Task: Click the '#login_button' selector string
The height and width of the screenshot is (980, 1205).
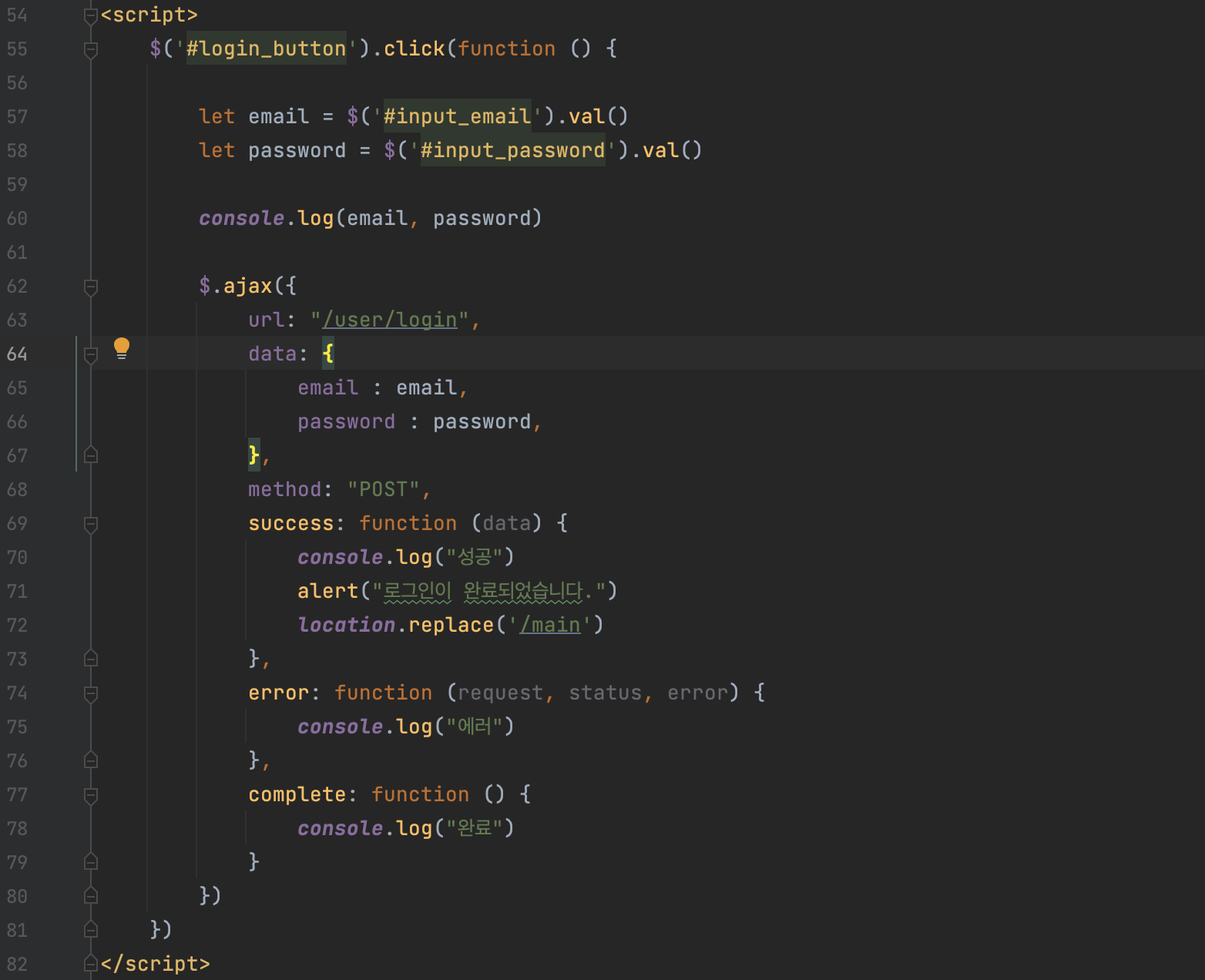Action: pos(266,49)
